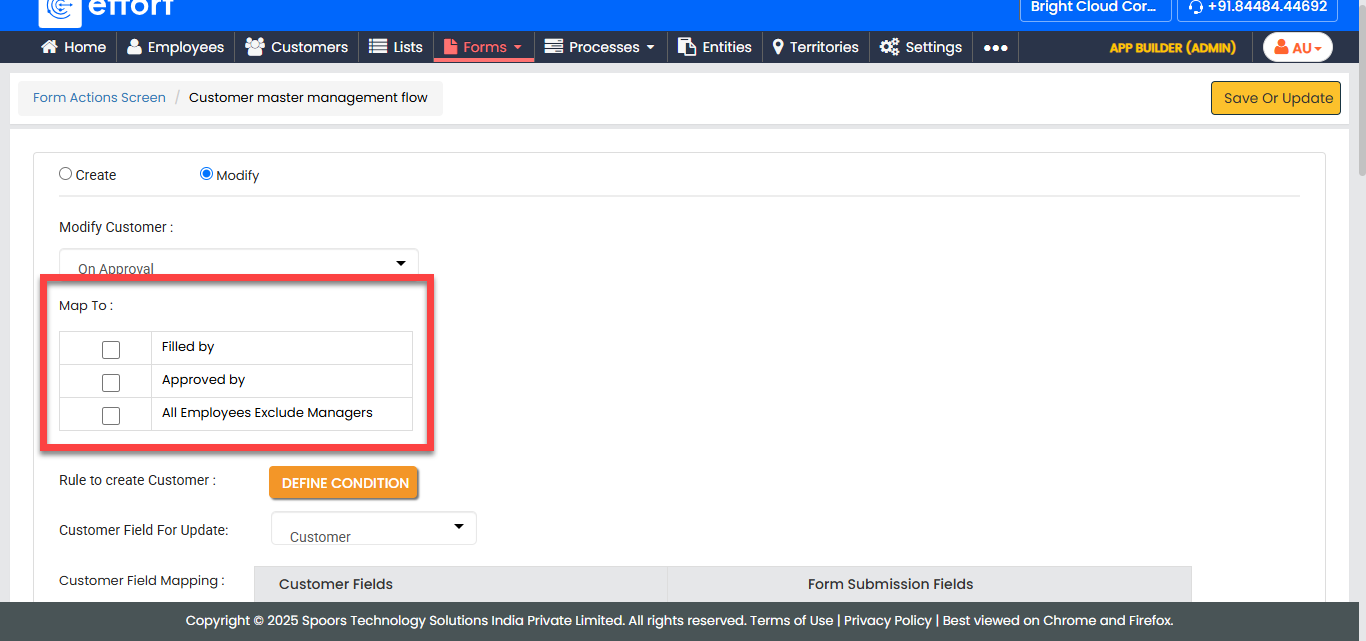Click the three-dots more options icon
This screenshot has height=641, width=1366.
(995, 48)
